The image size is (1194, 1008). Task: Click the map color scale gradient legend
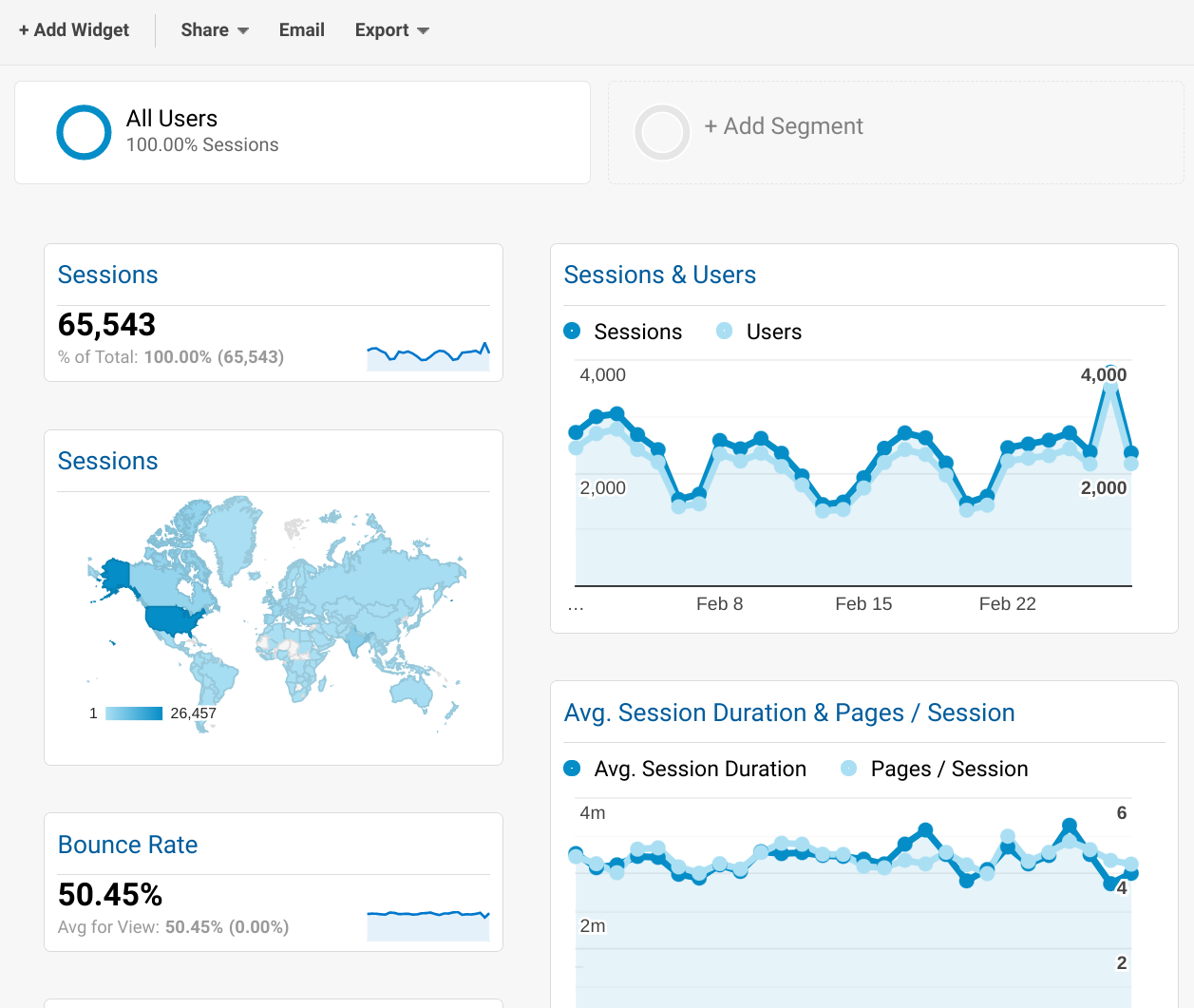pyautogui.click(x=134, y=713)
